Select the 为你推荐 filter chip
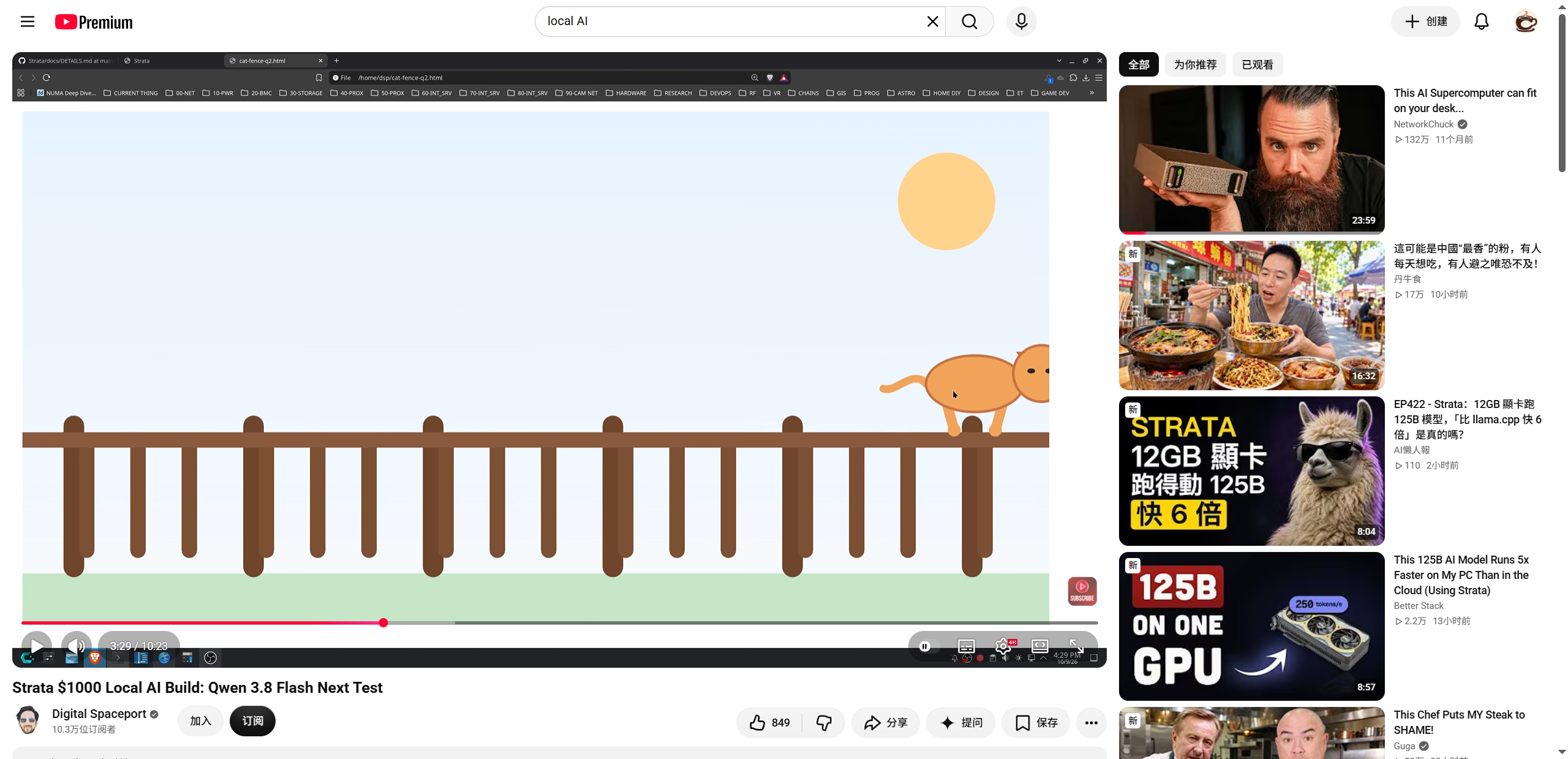 pyautogui.click(x=1195, y=64)
